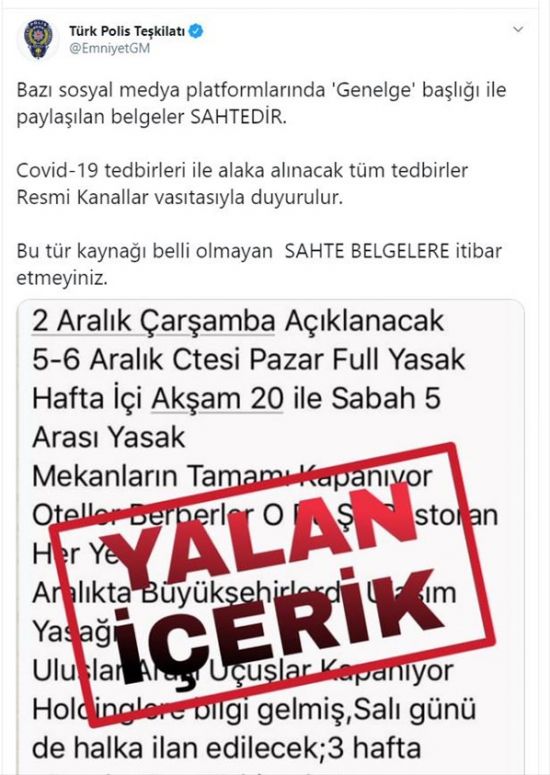The height and width of the screenshot is (775, 550).
Task: Click the 2 Aralık Çarşamba Açıklanacak line
Action: coord(238,321)
